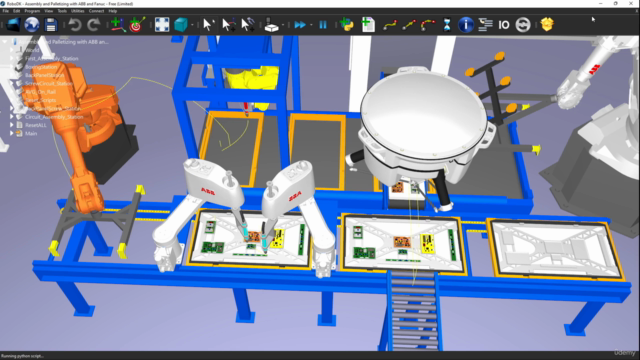Image resolution: width=640 pixels, height=360 pixels.
Task: Open the online library globe icon
Action: pyautogui.click(x=32, y=25)
